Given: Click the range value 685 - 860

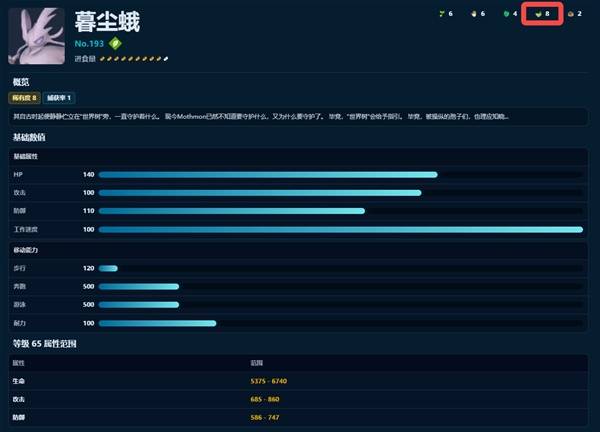Looking at the screenshot, I should click(x=265, y=399).
